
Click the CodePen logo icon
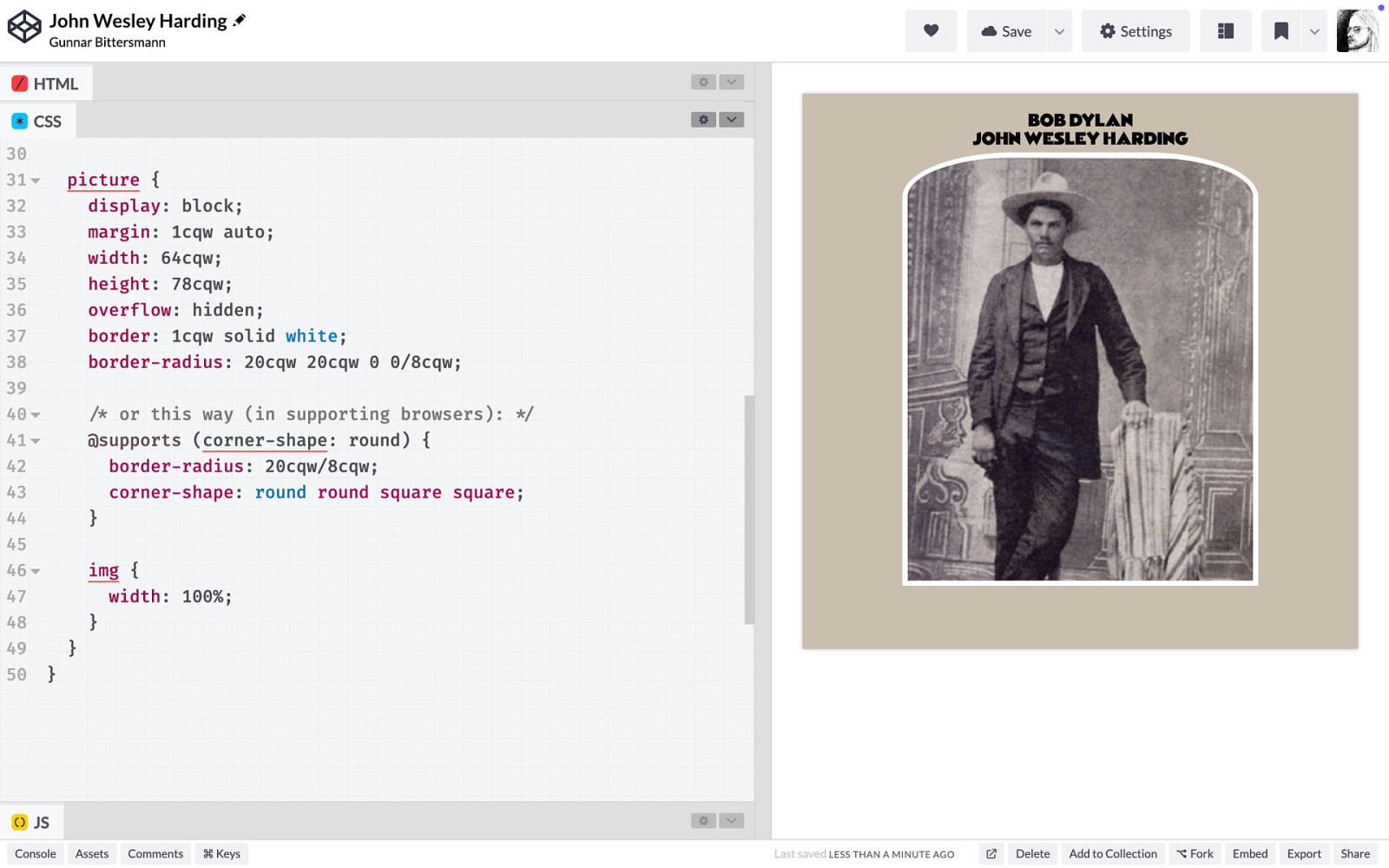pyautogui.click(x=24, y=27)
